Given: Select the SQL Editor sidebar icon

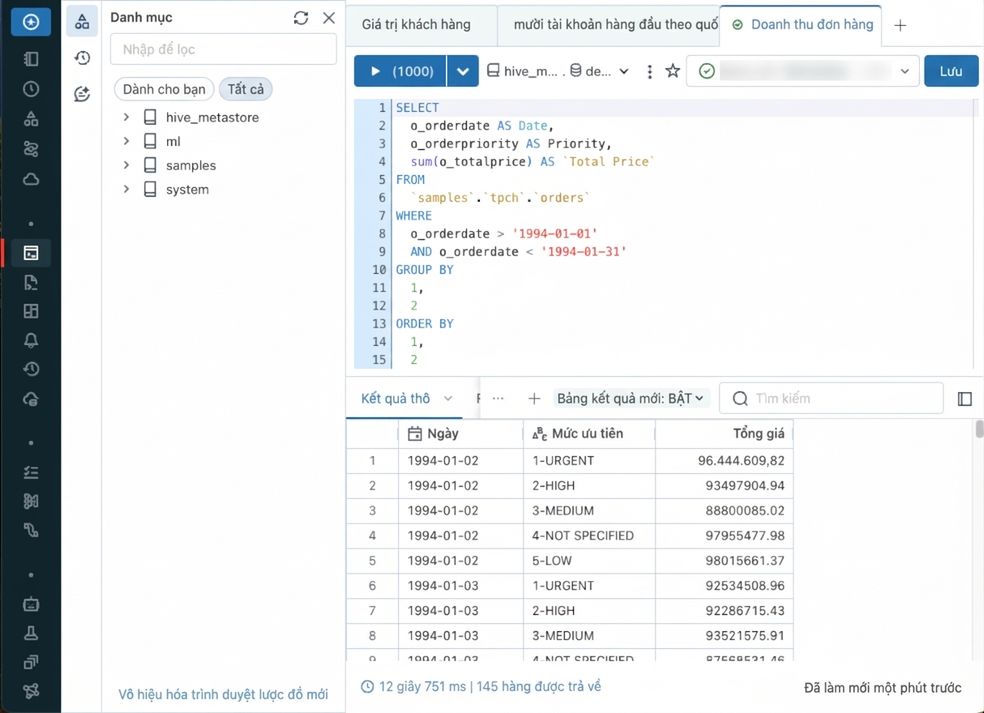Looking at the screenshot, I should 31,253.
